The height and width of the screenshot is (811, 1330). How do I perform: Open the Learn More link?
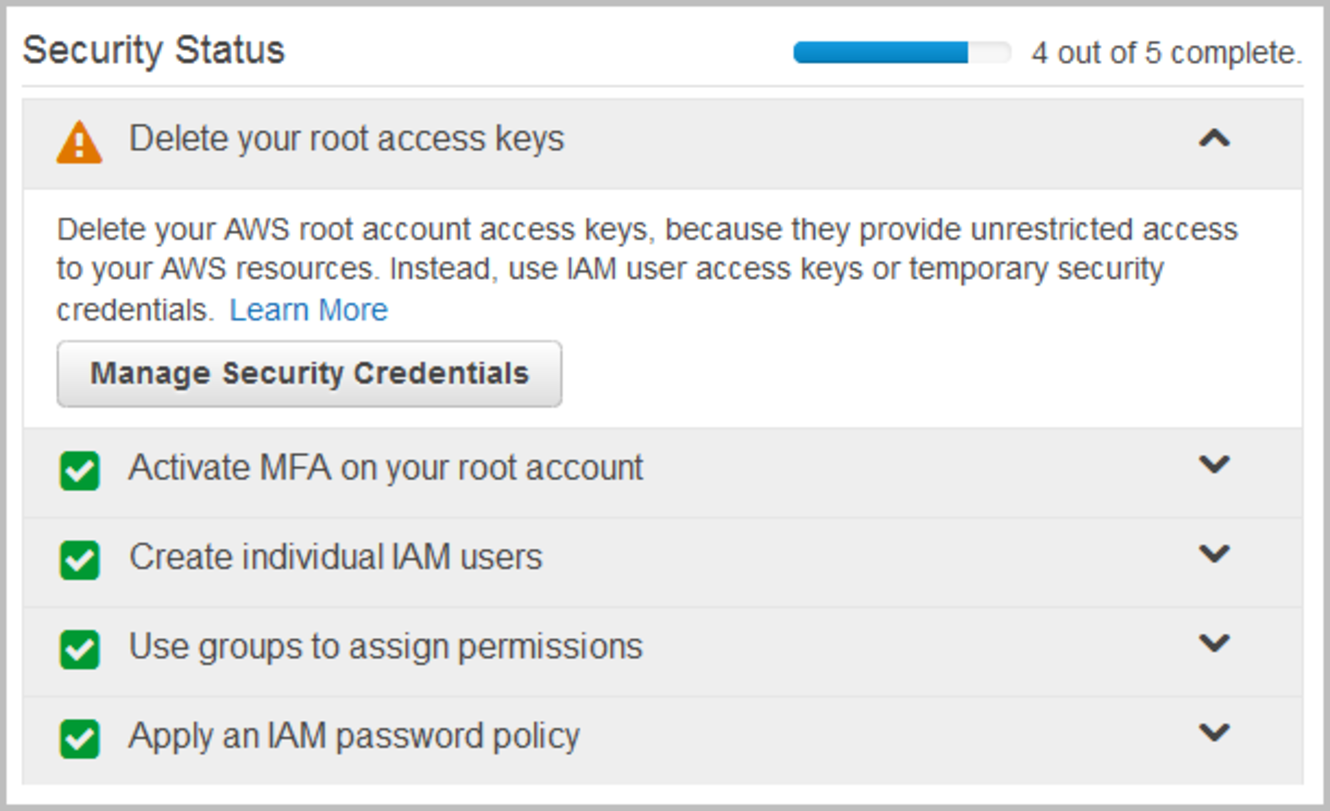point(309,310)
